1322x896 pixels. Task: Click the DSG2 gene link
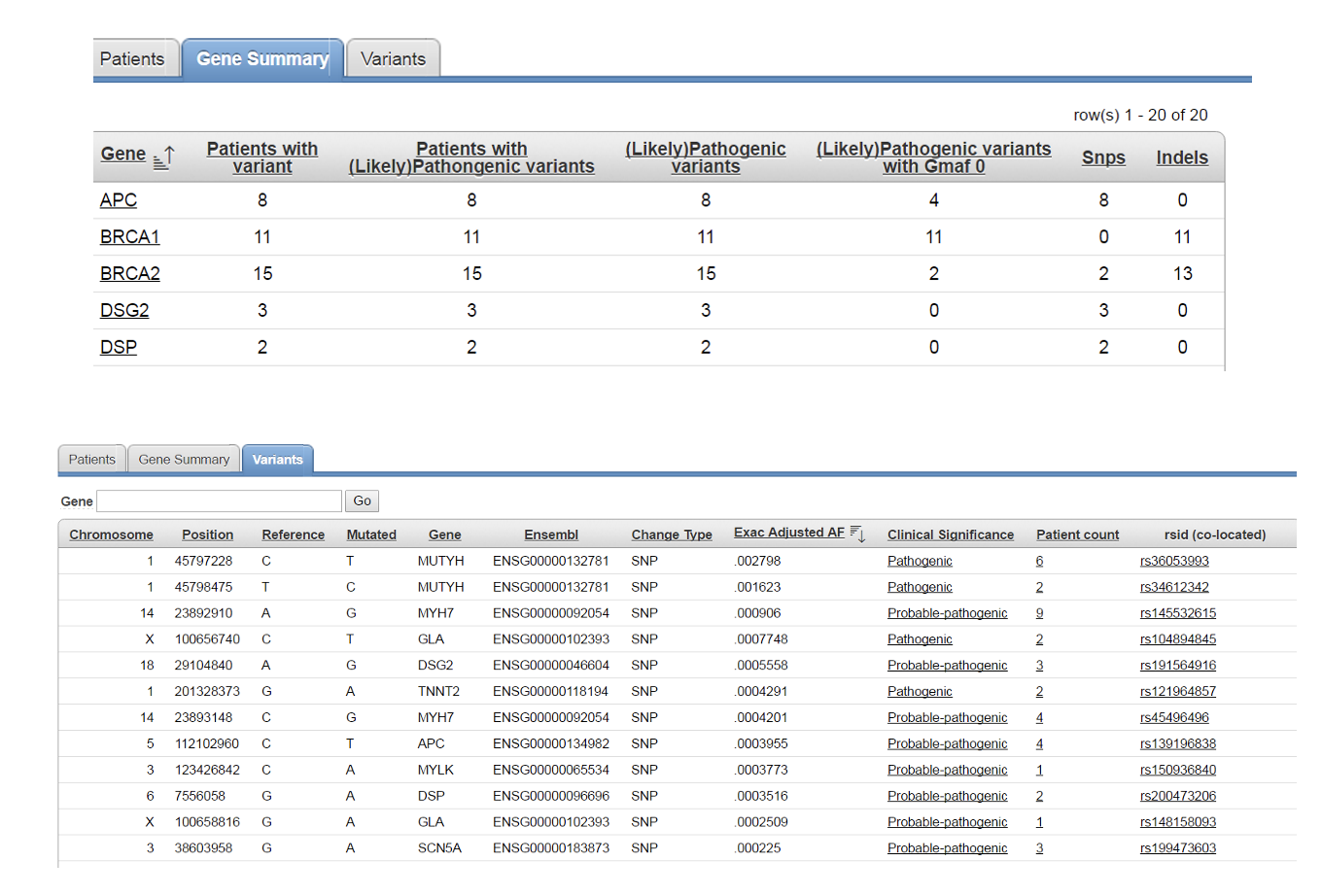pos(124,311)
